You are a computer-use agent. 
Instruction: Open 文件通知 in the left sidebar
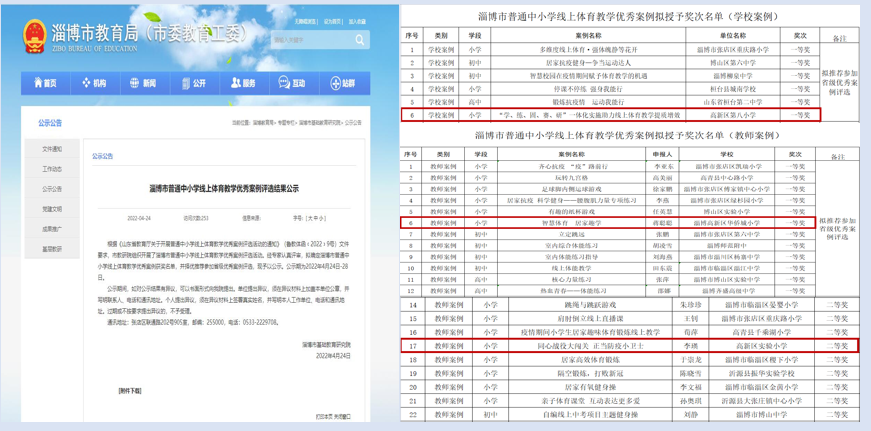tap(51, 149)
